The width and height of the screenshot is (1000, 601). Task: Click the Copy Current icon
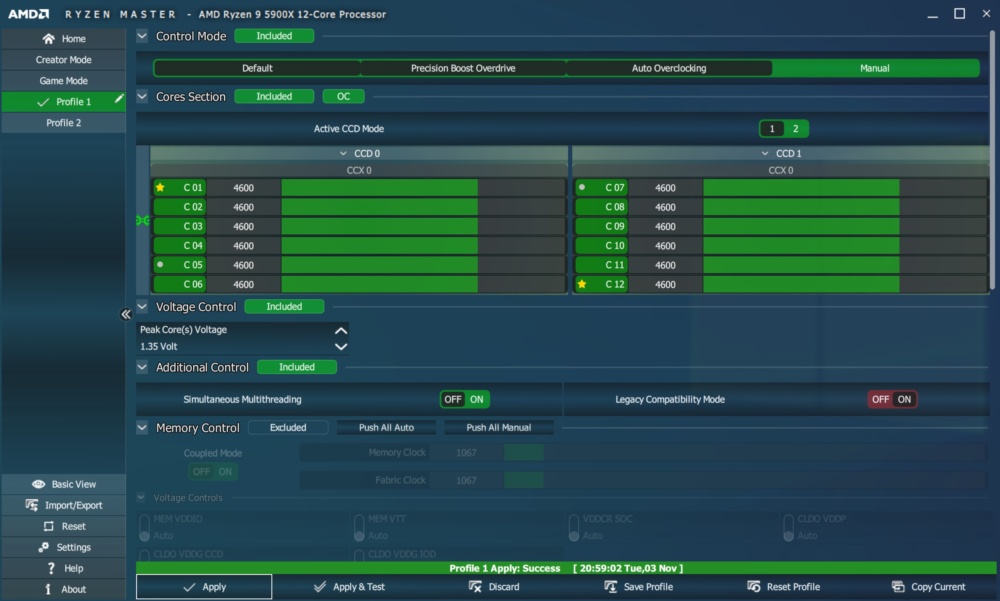pyautogui.click(x=898, y=586)
